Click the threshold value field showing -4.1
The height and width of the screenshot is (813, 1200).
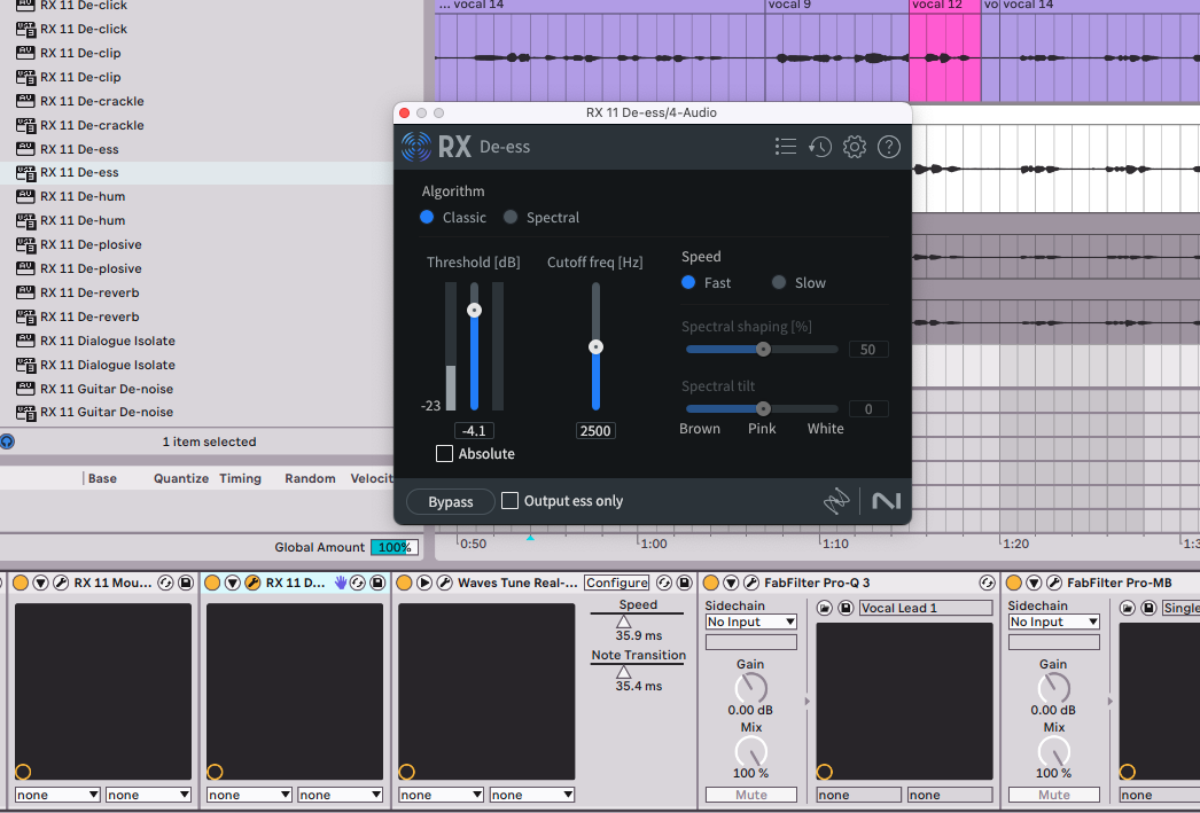474,431
